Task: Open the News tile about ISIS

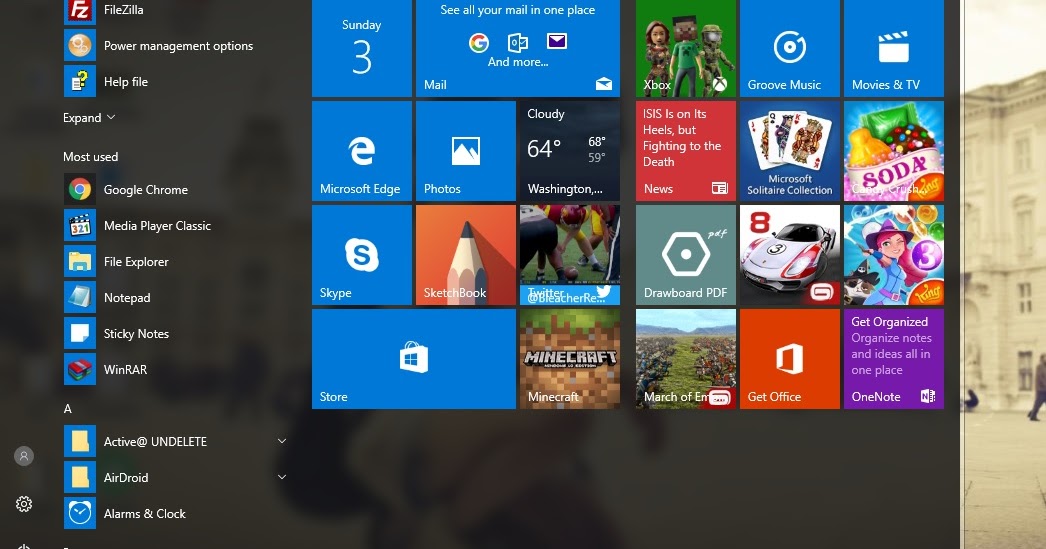Action: tap(686, 151)
